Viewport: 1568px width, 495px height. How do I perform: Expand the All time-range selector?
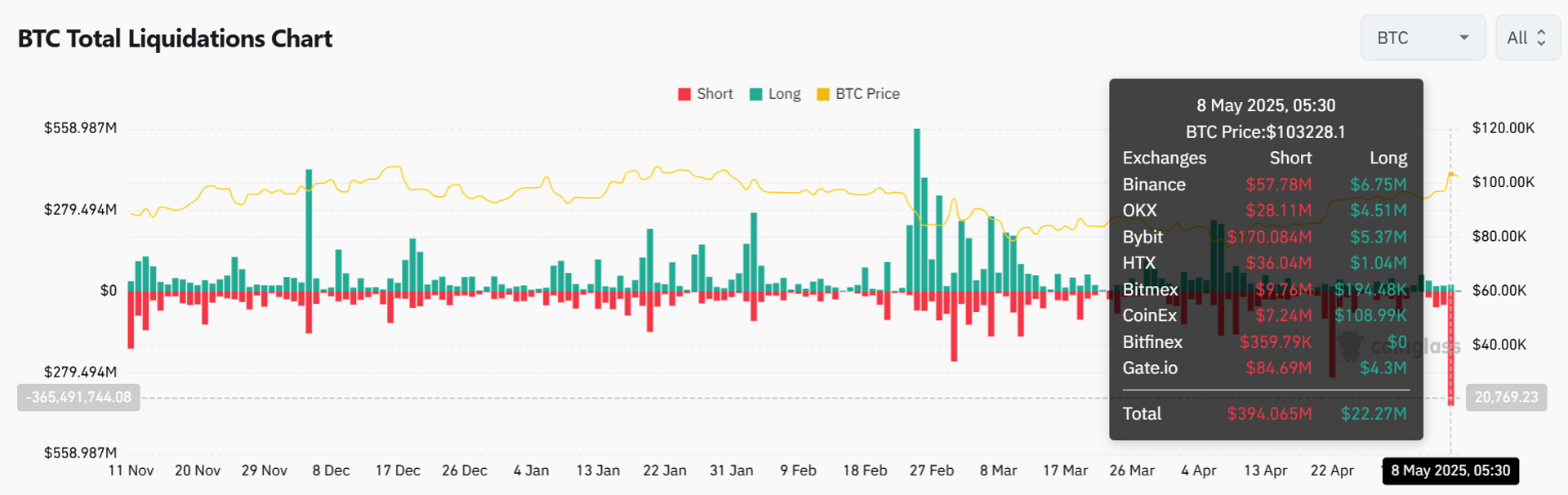point(1526,37)
